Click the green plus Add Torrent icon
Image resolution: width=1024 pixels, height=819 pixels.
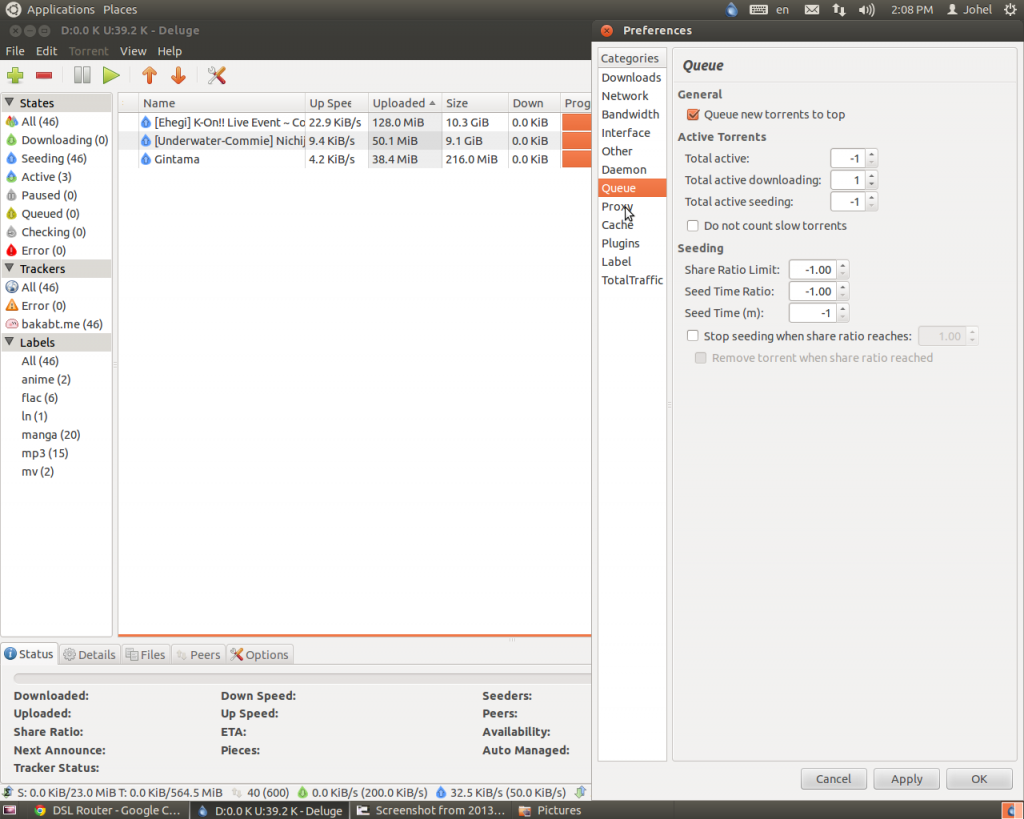coord(15,75)
